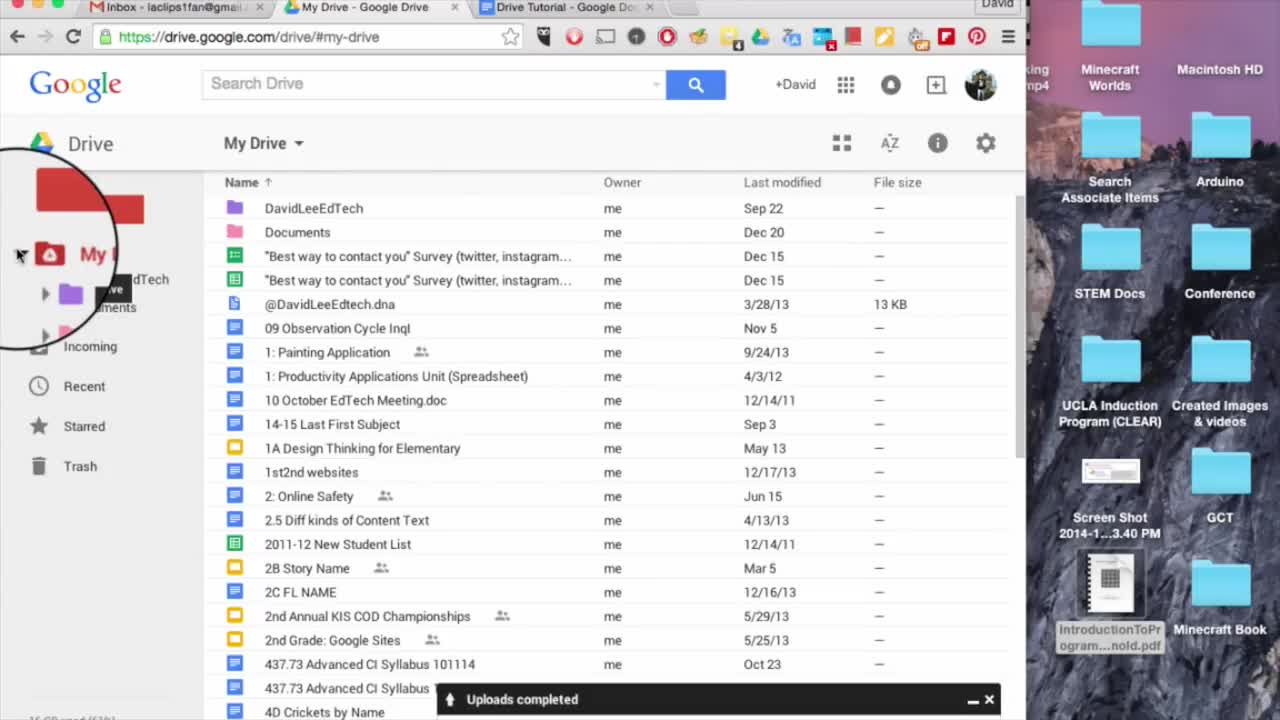Image resolution: width=1280 pixels, height=720 pixels.
Task: Open the Chrome hamburger menu
Action: click(1008, 37)
